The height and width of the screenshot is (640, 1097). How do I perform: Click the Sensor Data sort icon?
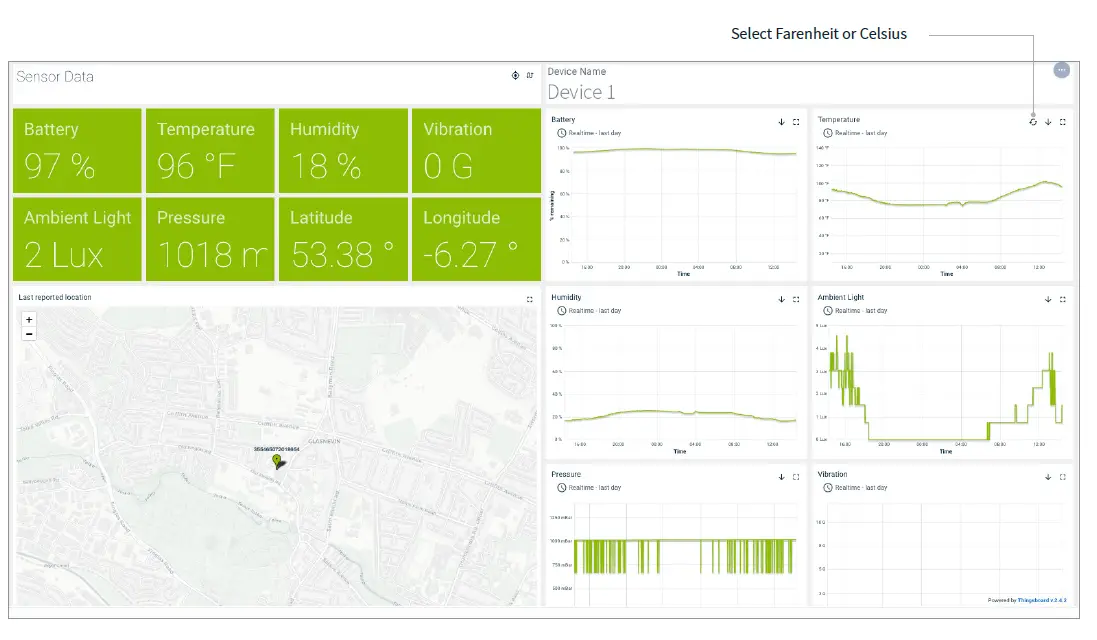click(x=530, y=75)
